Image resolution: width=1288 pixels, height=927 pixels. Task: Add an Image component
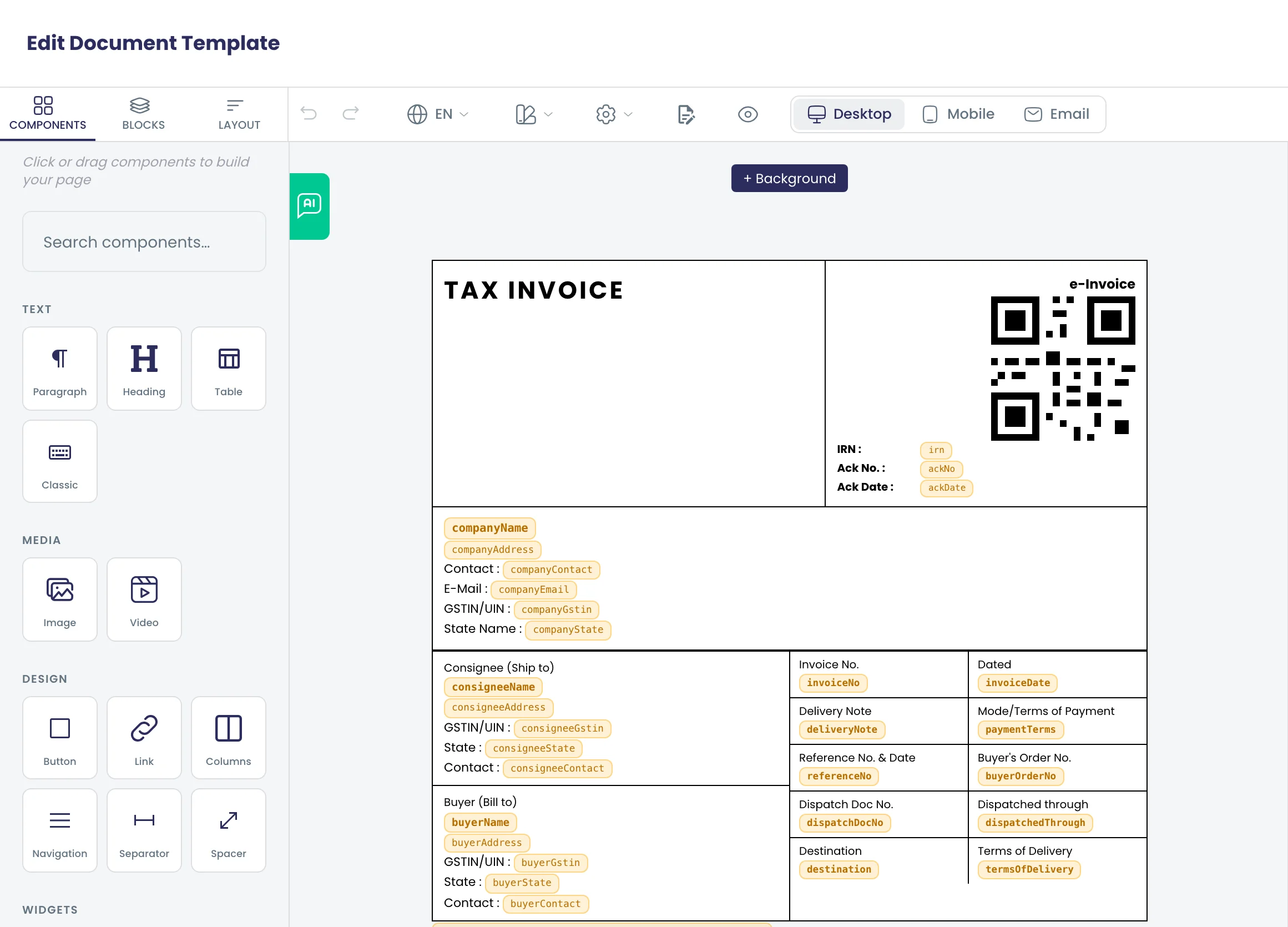click(59, 599)
